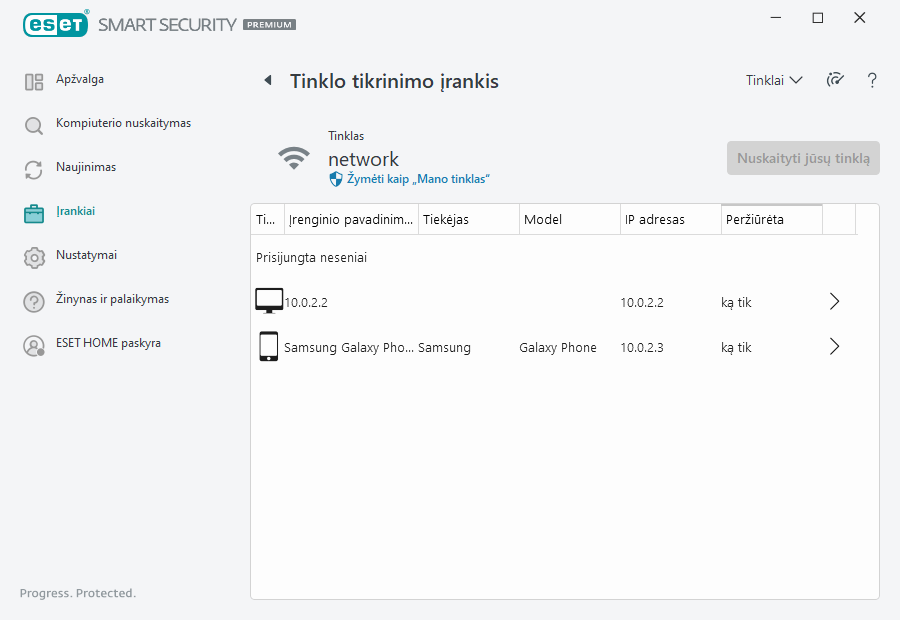
Task: Sort by Model column header
Action: pyautogui.click(x=569, y=220)
